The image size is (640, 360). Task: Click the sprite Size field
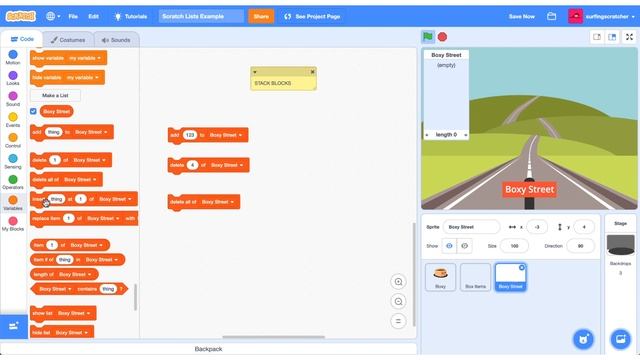(514, 246)
